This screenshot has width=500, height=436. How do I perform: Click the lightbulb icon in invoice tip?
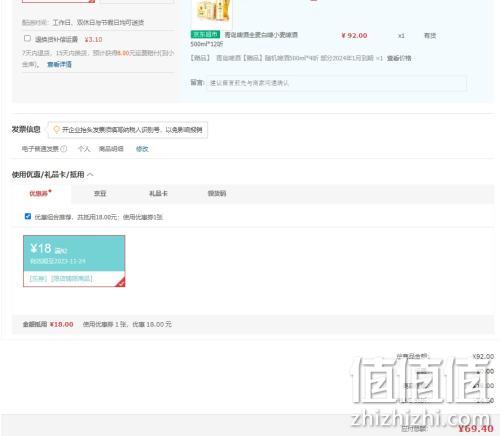(56, 129)
